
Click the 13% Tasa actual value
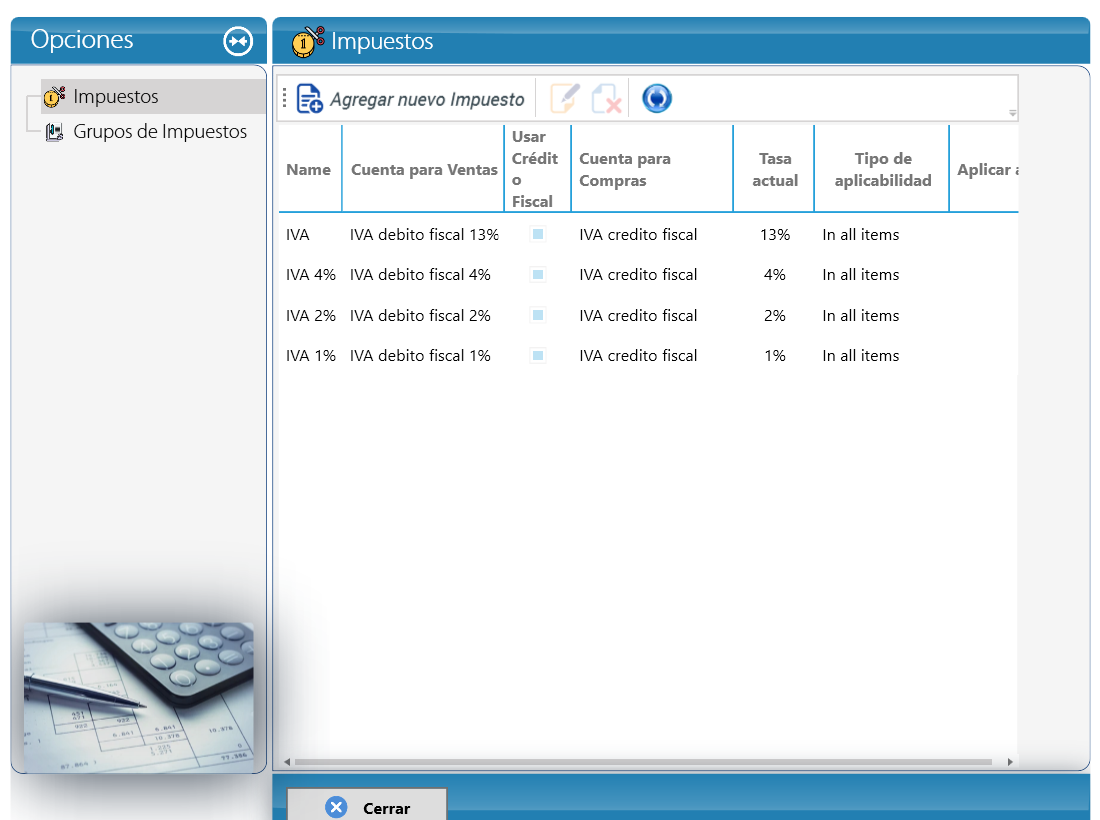(774, 234)
